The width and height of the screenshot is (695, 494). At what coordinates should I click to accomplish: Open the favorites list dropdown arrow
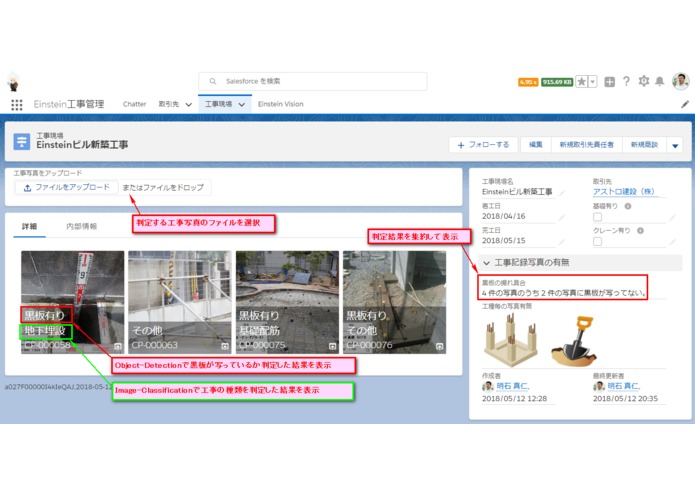click(x=593, y=82)
